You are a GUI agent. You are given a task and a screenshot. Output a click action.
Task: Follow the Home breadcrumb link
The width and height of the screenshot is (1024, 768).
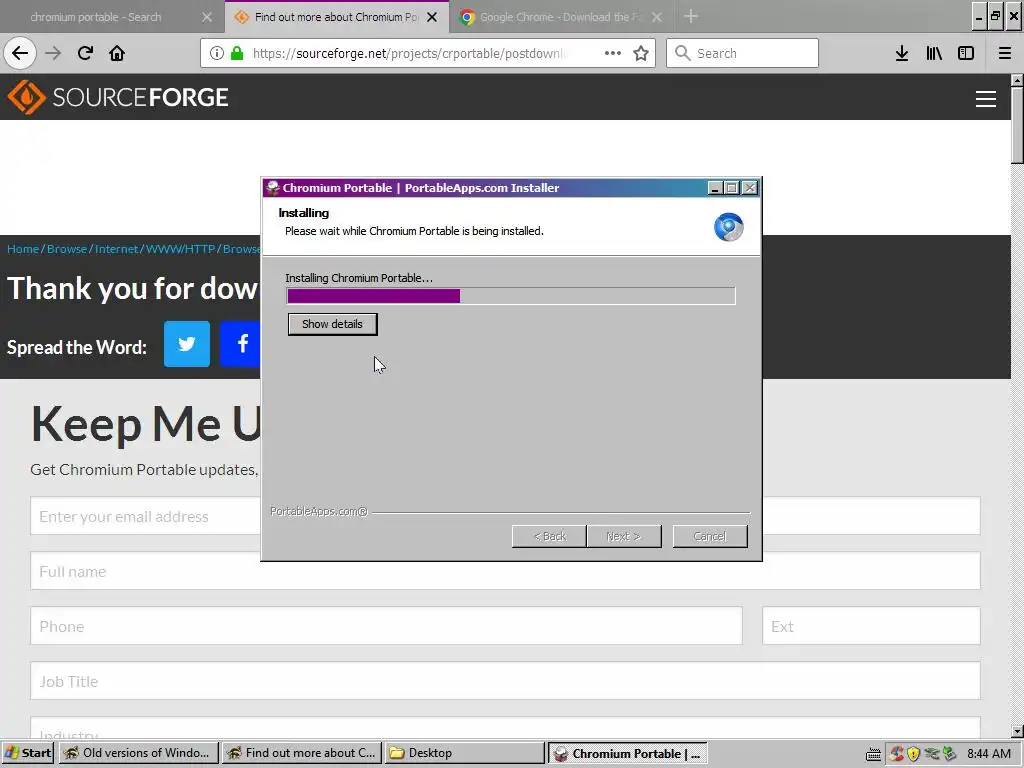(x=23, y=249)
